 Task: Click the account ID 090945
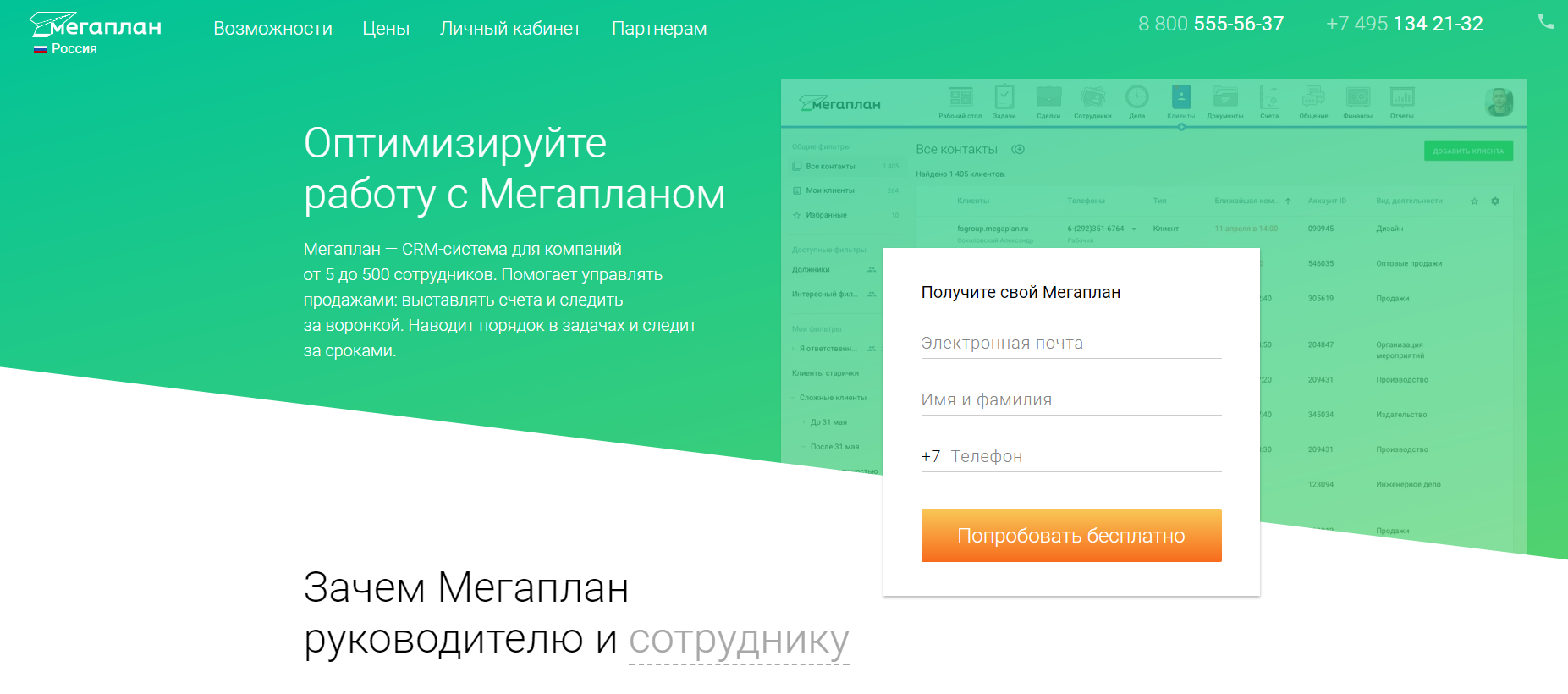(1321, 229)
